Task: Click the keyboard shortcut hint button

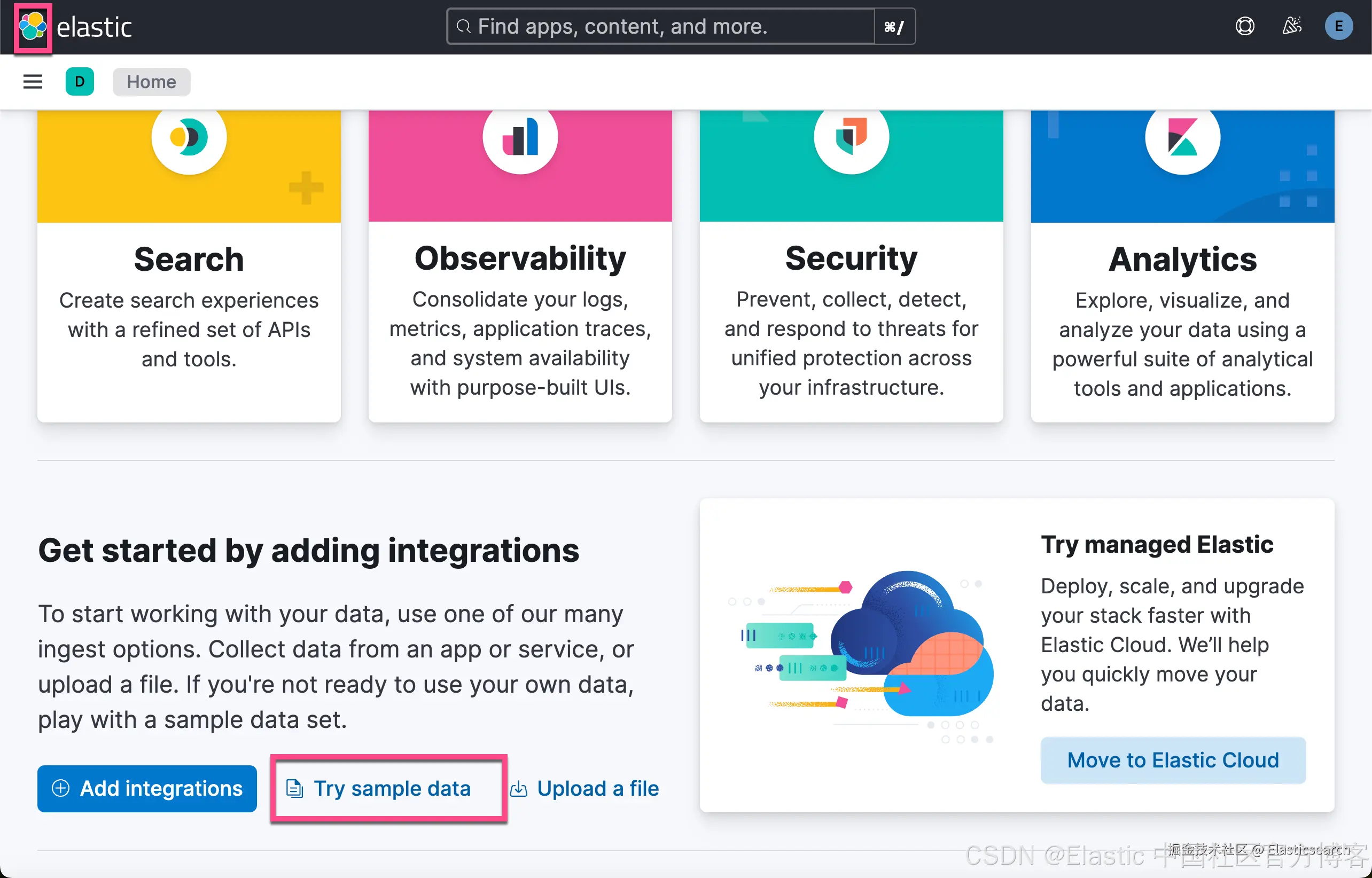Action: click(x=894, y=26)
